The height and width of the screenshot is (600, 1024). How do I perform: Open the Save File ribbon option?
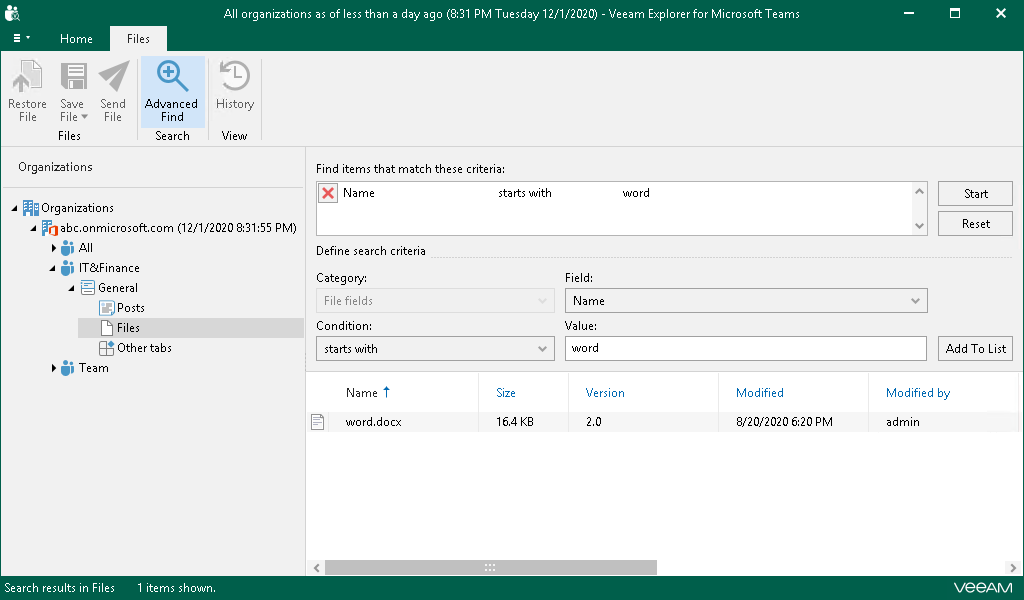[72, 91]
